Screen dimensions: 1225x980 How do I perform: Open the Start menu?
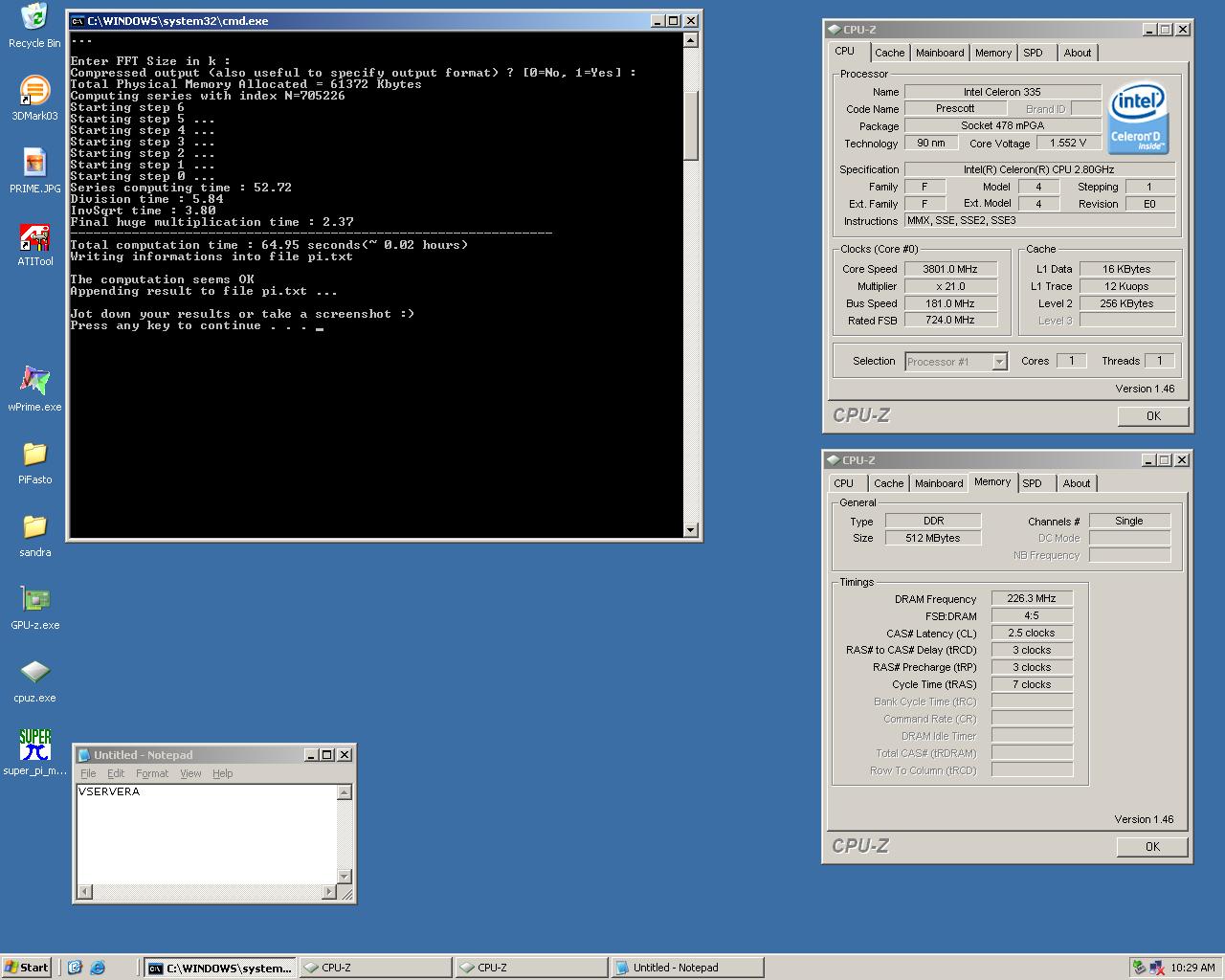[27, 968]
